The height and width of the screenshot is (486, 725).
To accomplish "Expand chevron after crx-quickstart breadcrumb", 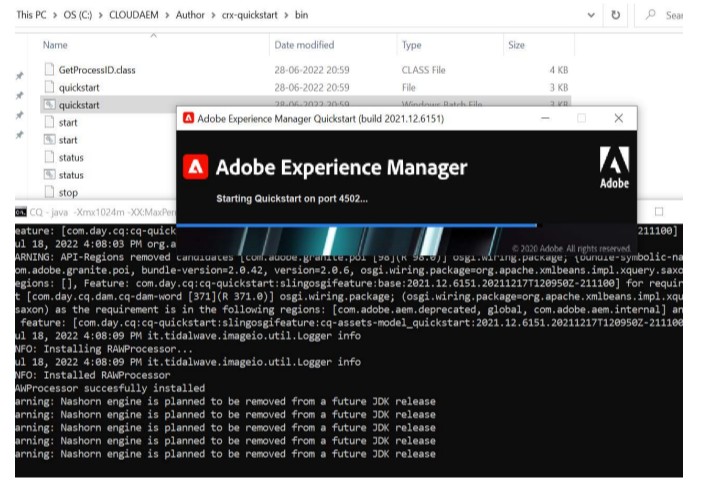I will click(286, 15).
